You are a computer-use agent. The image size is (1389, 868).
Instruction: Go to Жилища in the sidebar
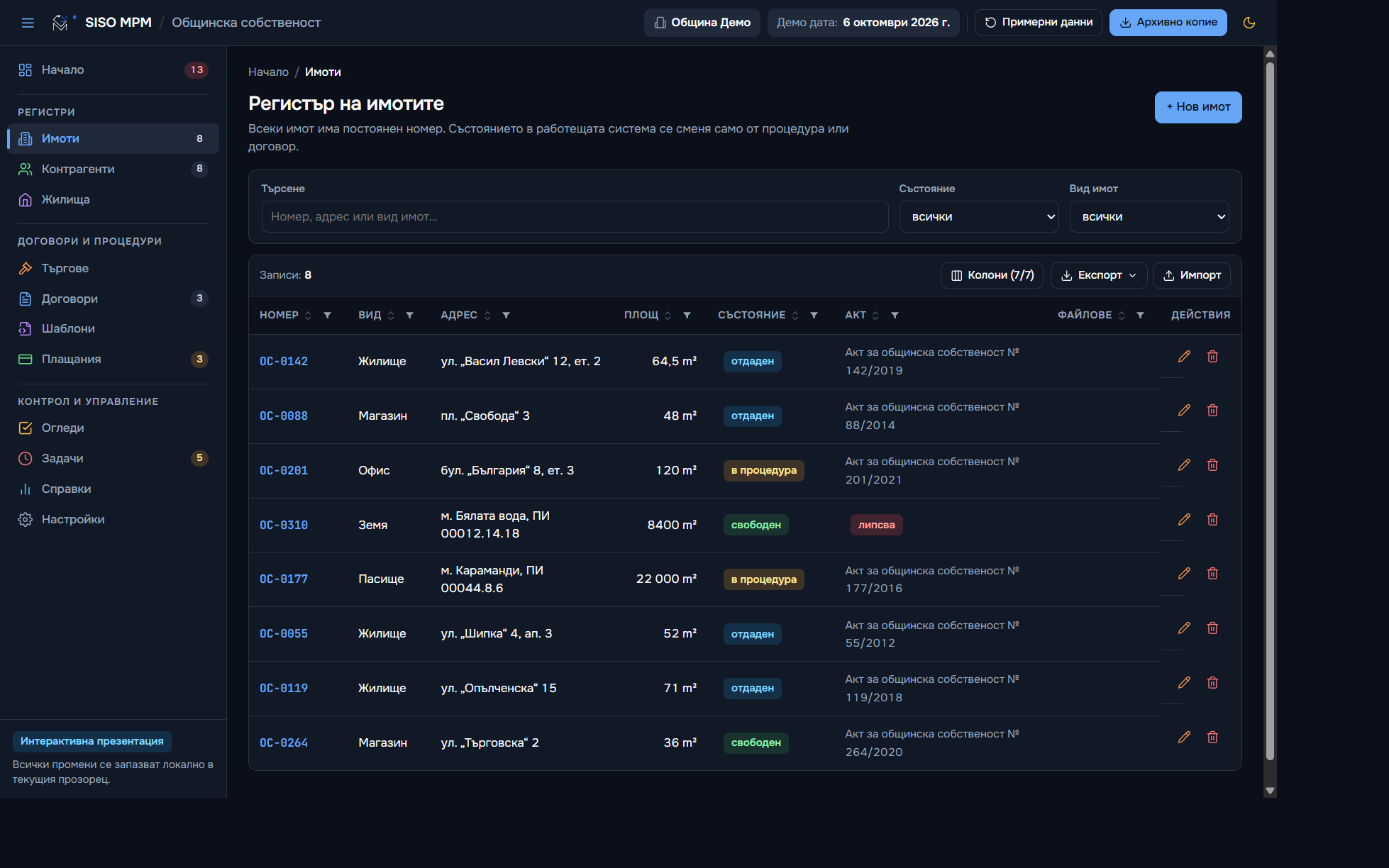pos(113,199)
